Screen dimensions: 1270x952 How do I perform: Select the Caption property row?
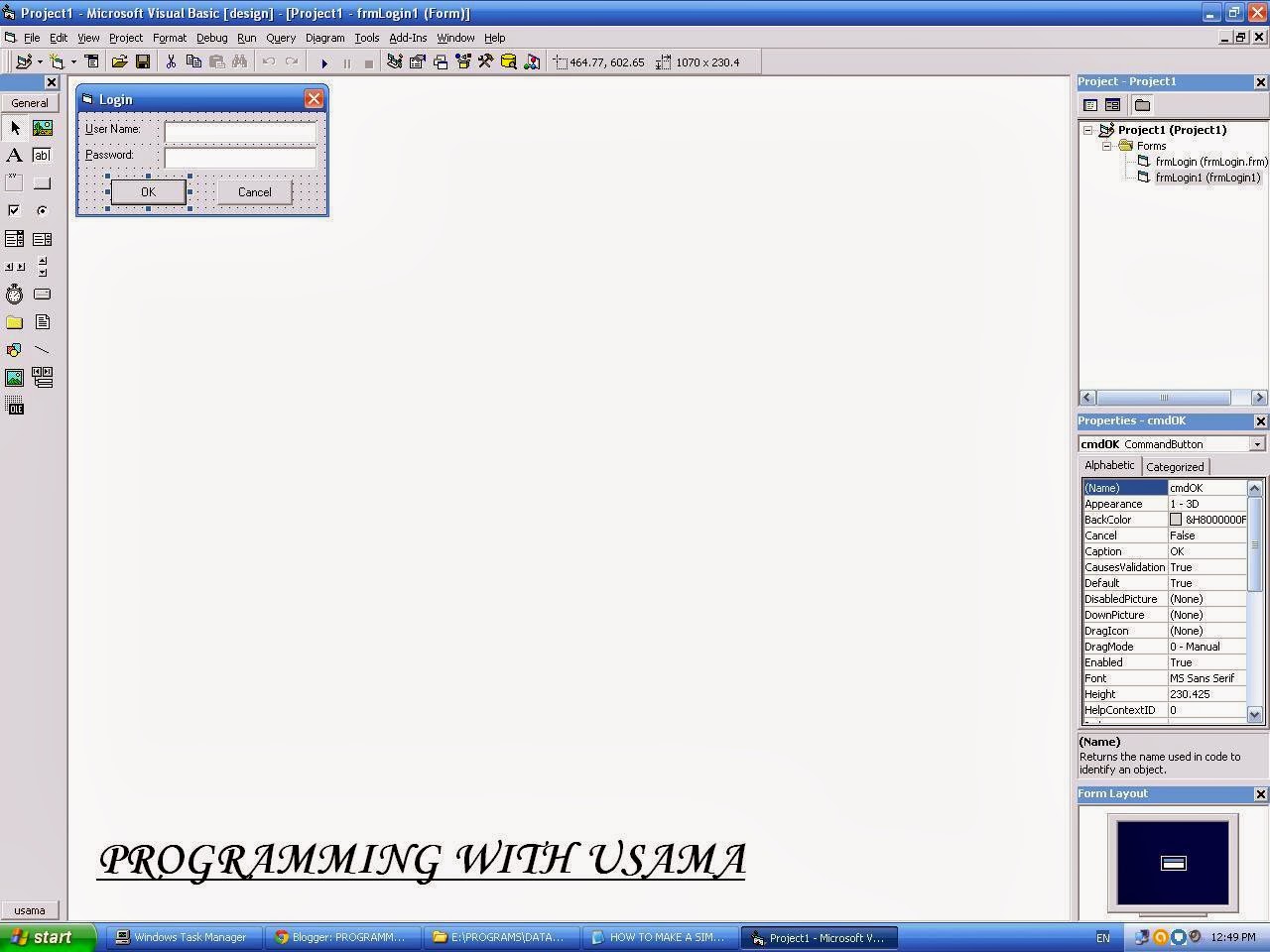(1164, 551)
